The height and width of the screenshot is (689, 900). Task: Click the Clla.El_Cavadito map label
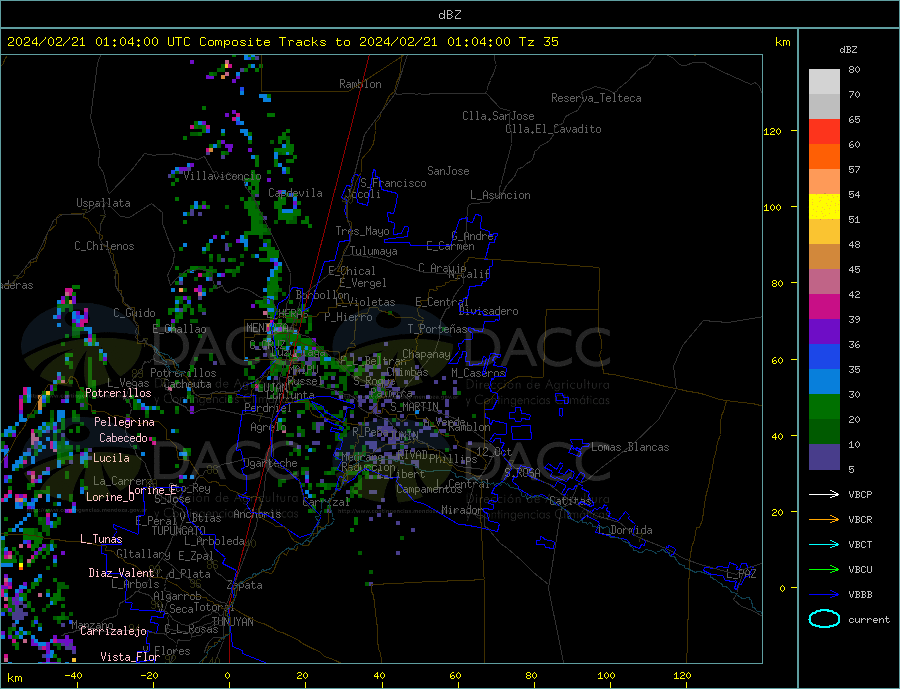553,129
